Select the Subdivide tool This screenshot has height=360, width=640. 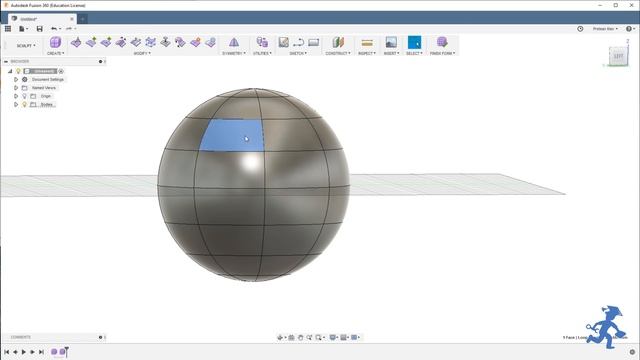106,42
